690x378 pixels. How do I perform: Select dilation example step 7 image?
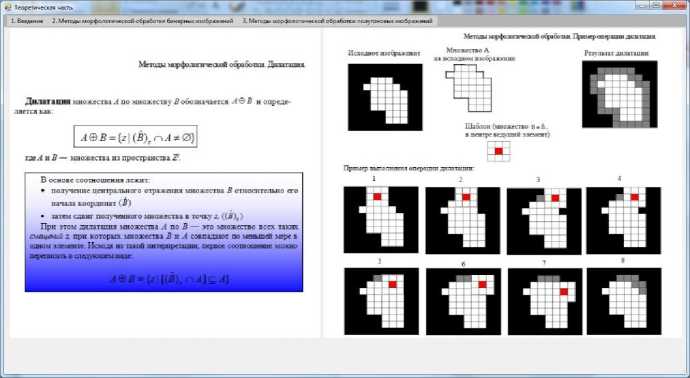coord(545,301)
